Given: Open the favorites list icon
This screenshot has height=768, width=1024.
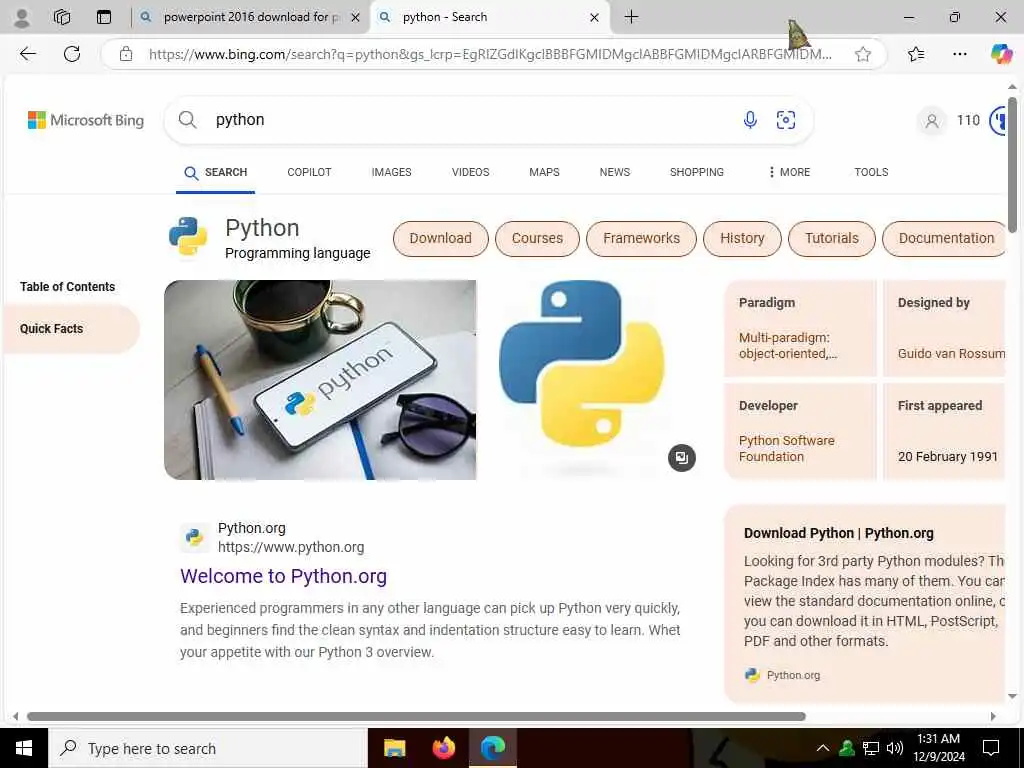Looking at the screenshot, I should click(916, 54).
